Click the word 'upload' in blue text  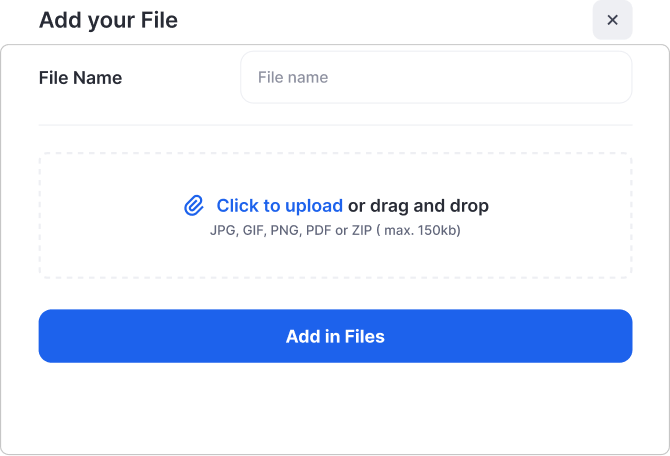point(314,206)
